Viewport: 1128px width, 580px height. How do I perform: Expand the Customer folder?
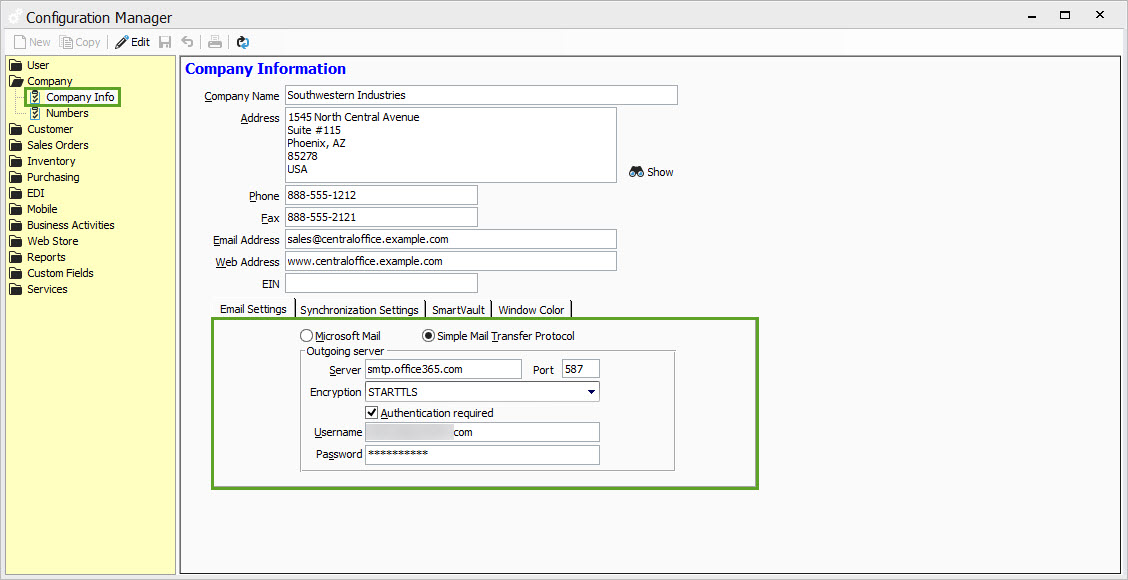pos(41,130)
